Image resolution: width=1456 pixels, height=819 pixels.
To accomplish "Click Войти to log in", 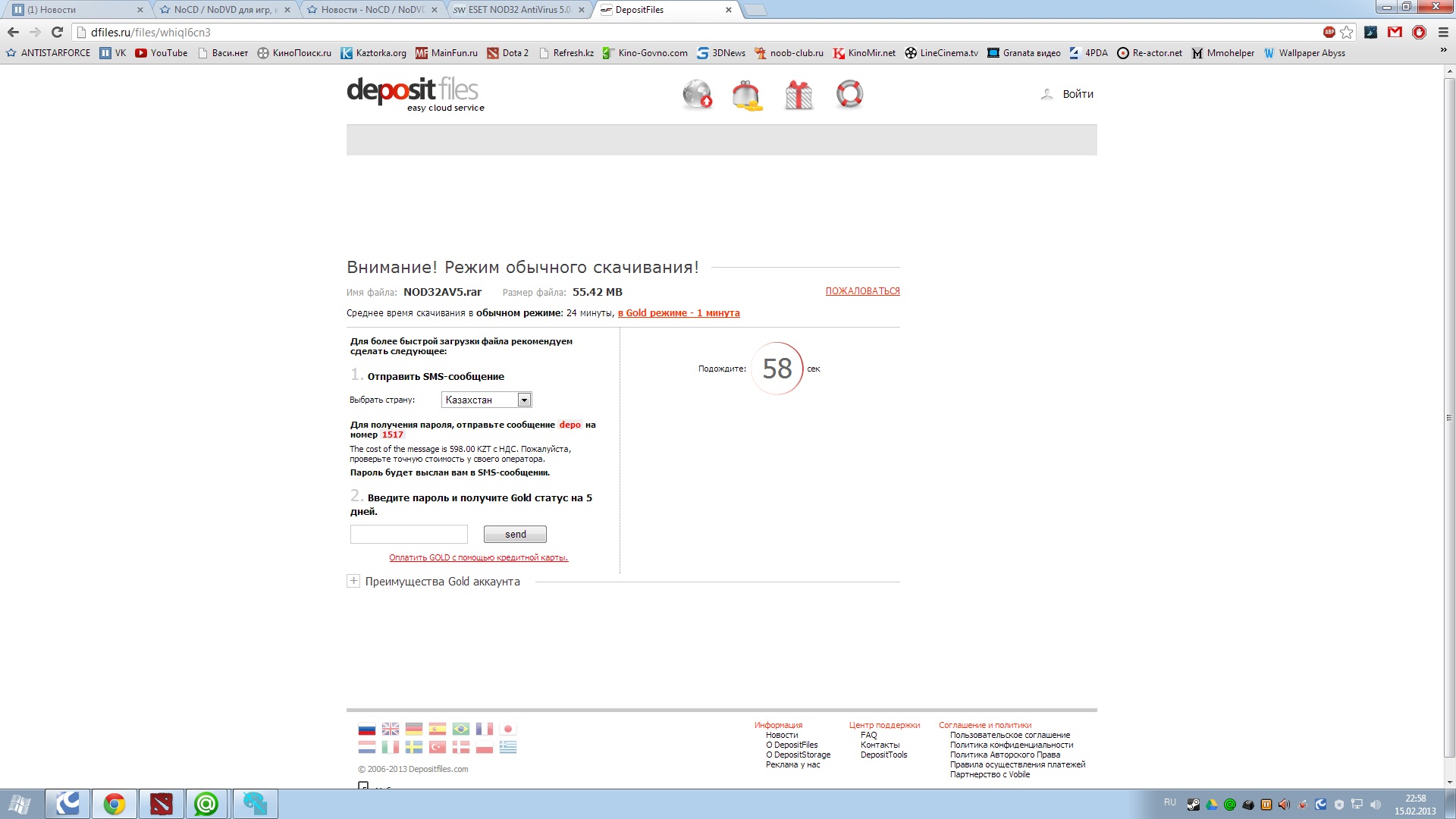I will click(x=1078, y=94).
